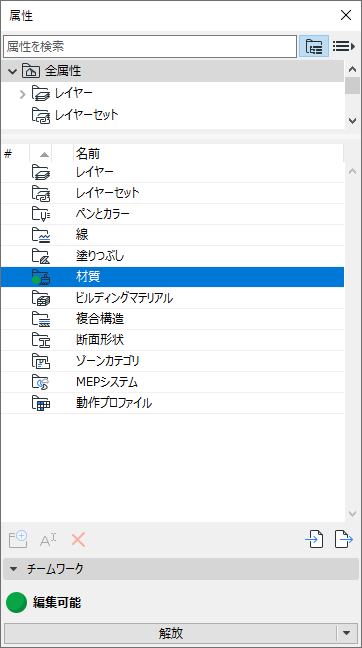Image resolution: width=362 pixels, height=648 pixels.
Task: Click the export attributes icon
Action: tap(344, 540)
